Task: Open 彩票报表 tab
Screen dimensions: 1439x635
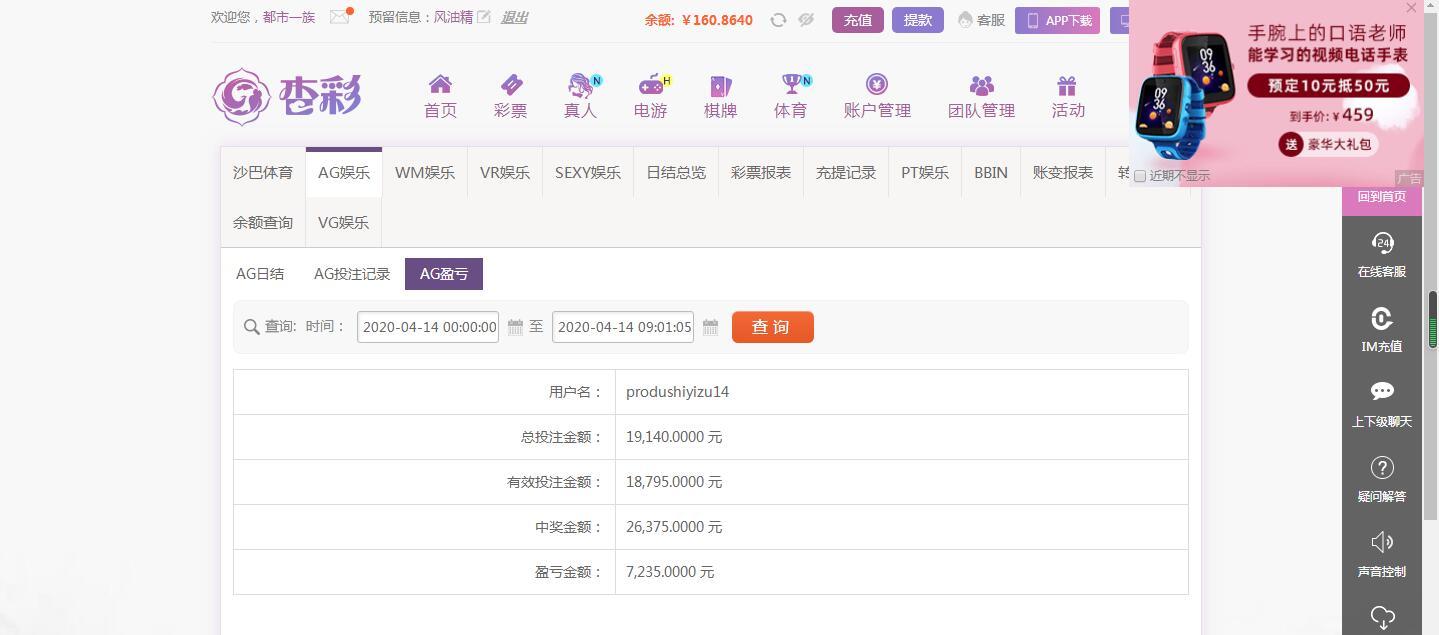Action: click(761, 173)
